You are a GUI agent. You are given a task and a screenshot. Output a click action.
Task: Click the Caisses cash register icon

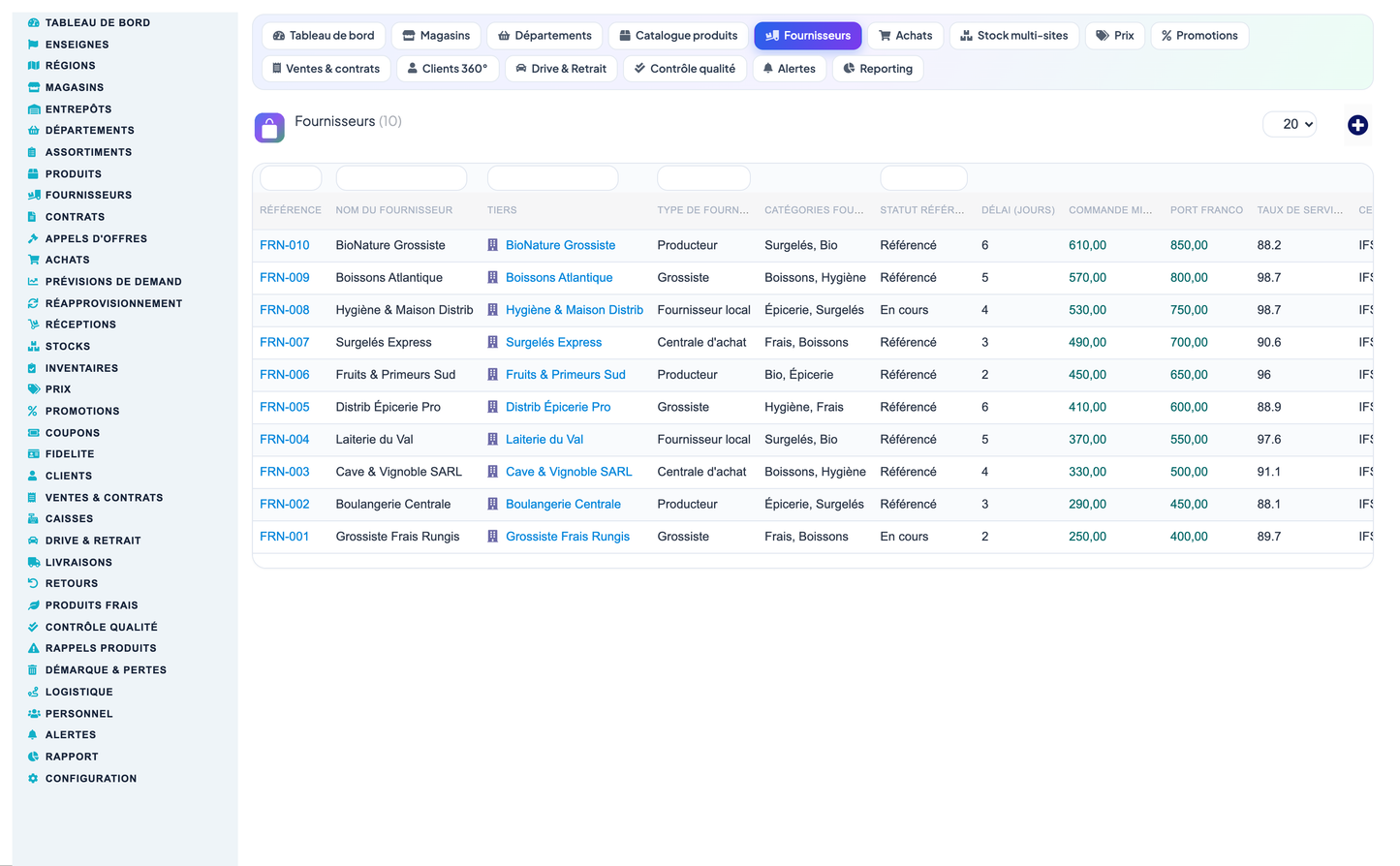coord(33,519)
